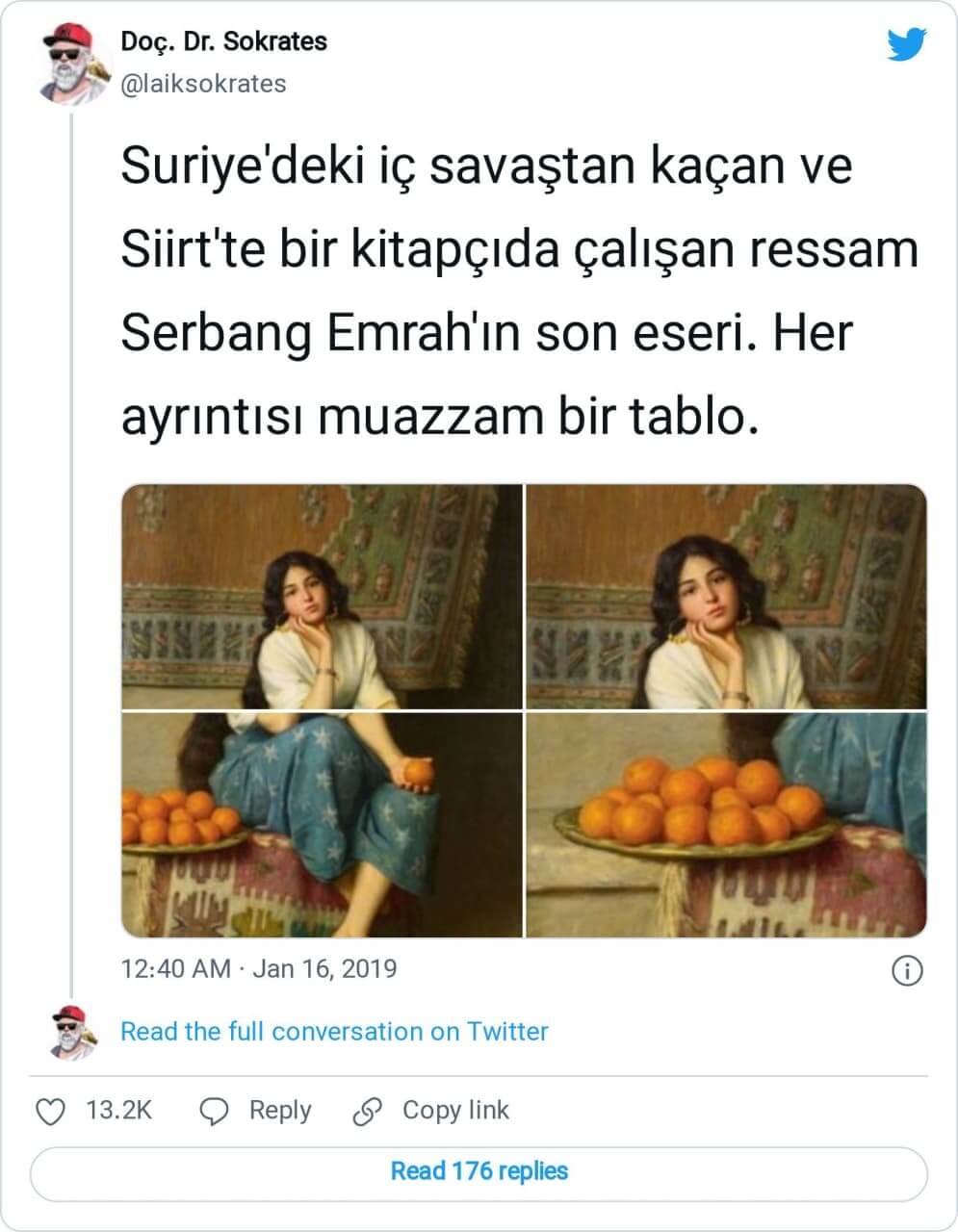Screen dimensions: 958x1232
Task: Click the small avatar beside conversation link
Action: point(72,1032)
